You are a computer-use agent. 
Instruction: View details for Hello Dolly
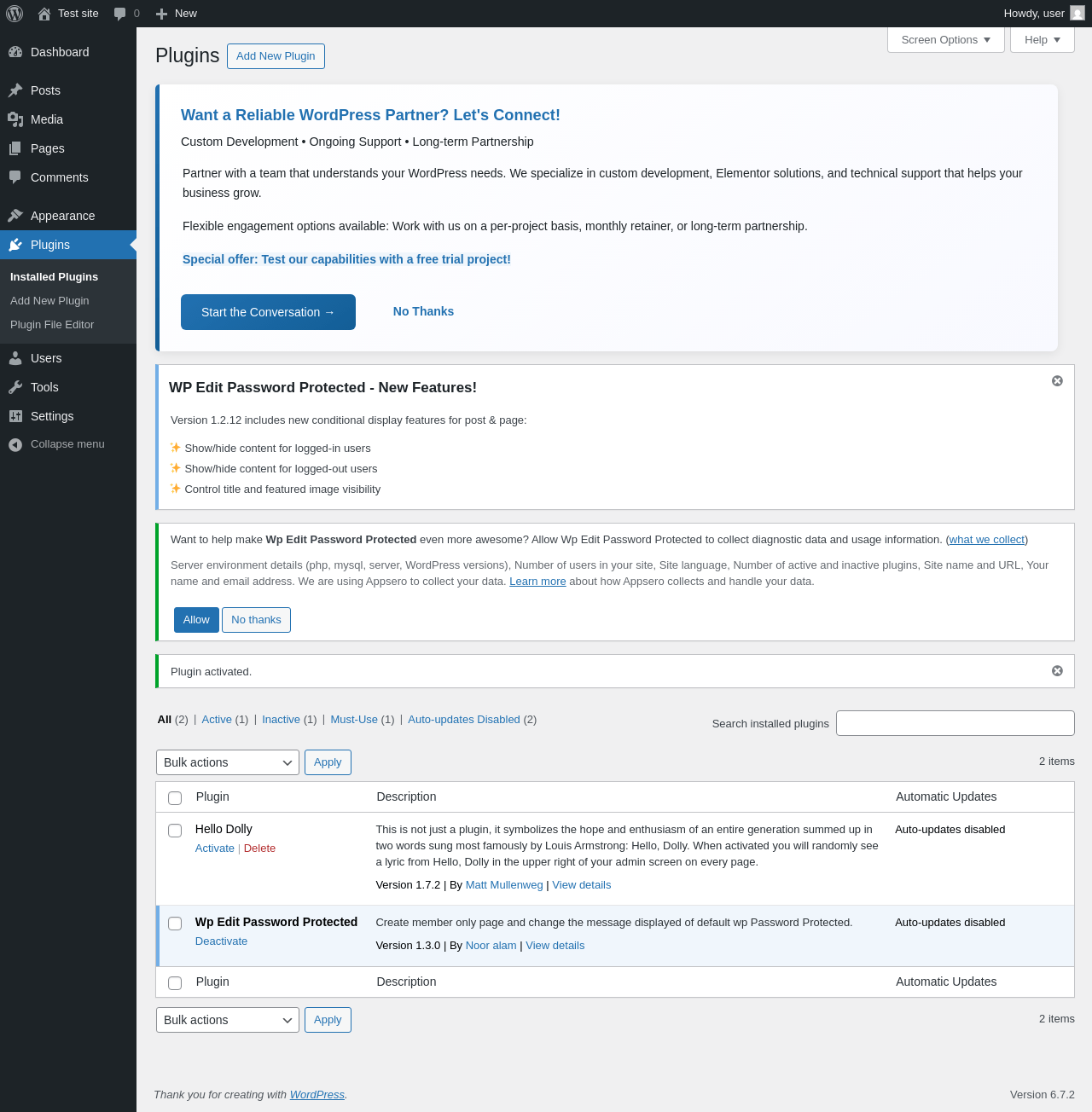point(582,885)
